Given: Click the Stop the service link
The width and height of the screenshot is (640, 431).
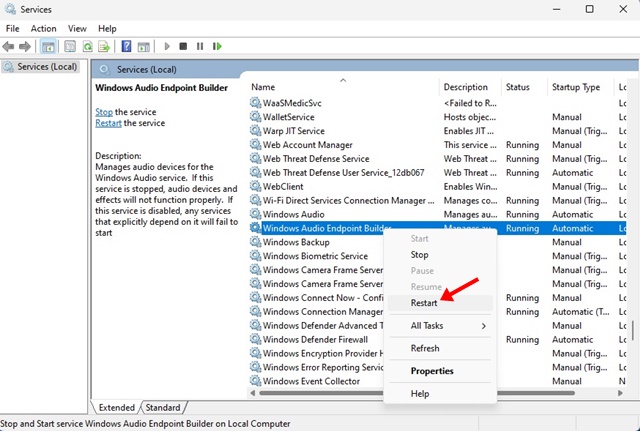Looking at the screenshot, I should pyautogui.click(x=104, y=112).
